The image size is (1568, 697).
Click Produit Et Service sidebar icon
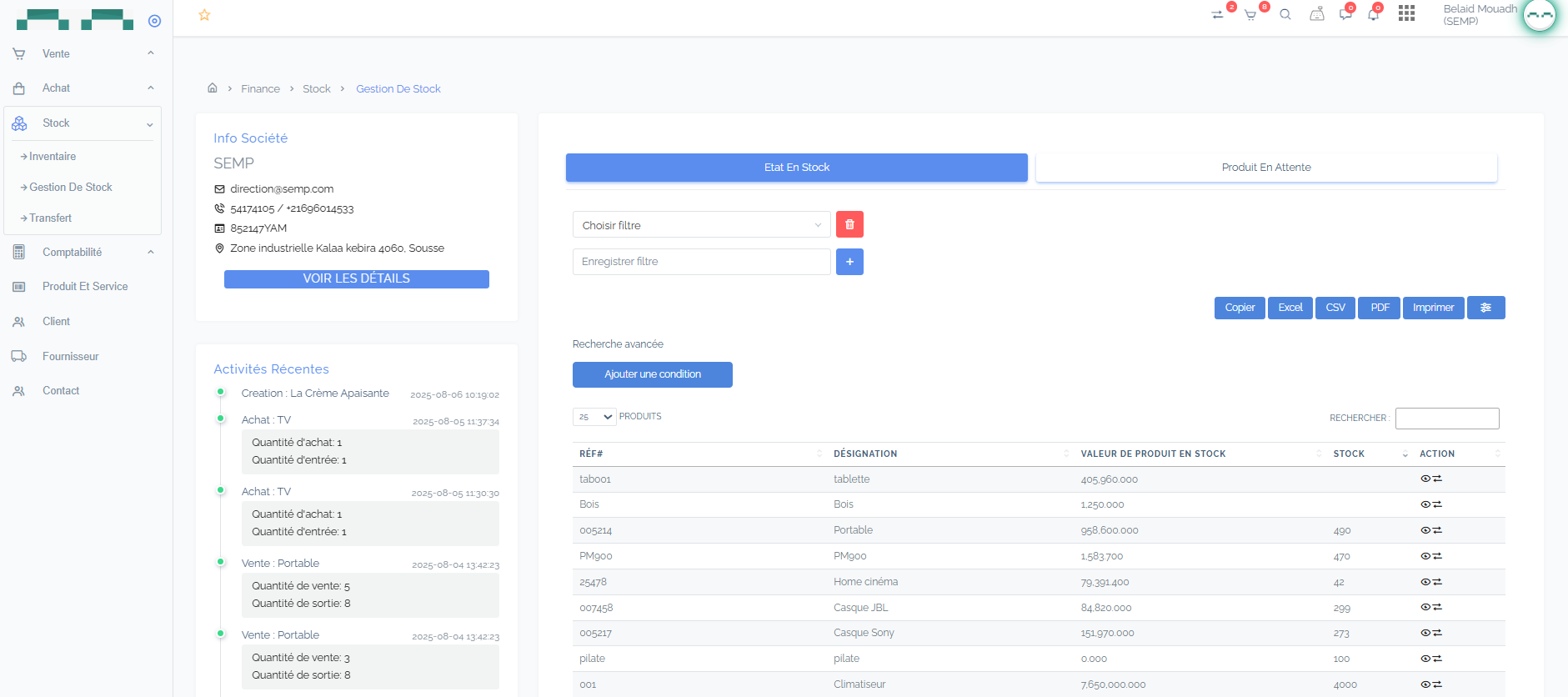(18, 287)
